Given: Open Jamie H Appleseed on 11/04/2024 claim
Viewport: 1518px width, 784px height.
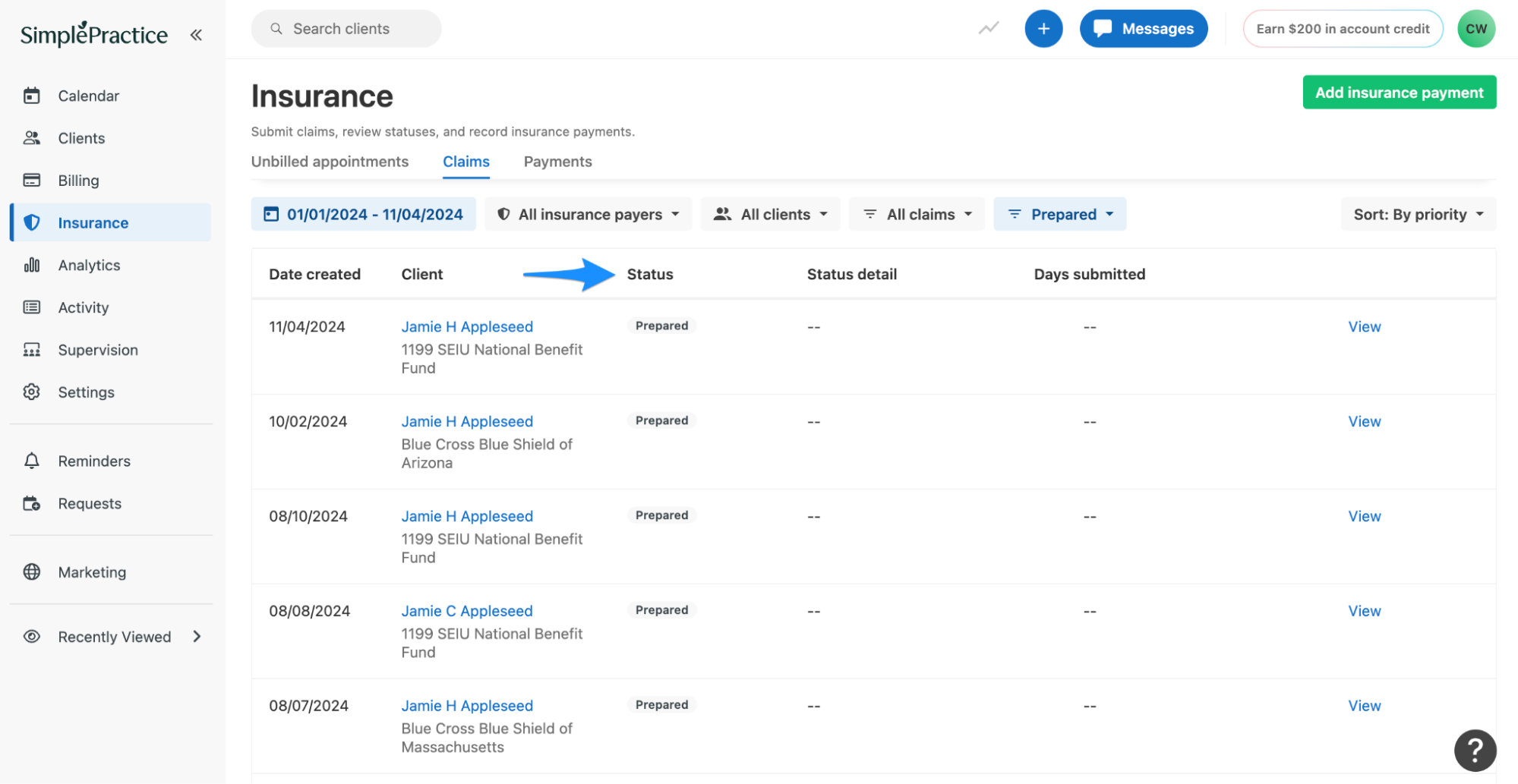Looking at the screenshot, I should pos(467,326).
